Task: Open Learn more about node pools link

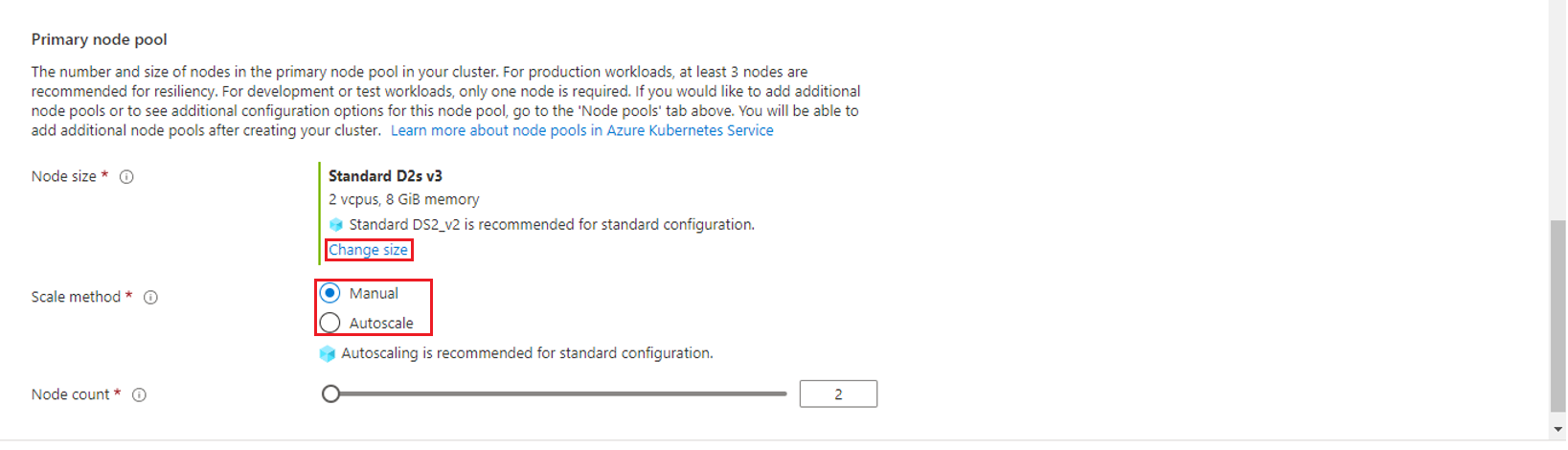Action: coord(581,131)
